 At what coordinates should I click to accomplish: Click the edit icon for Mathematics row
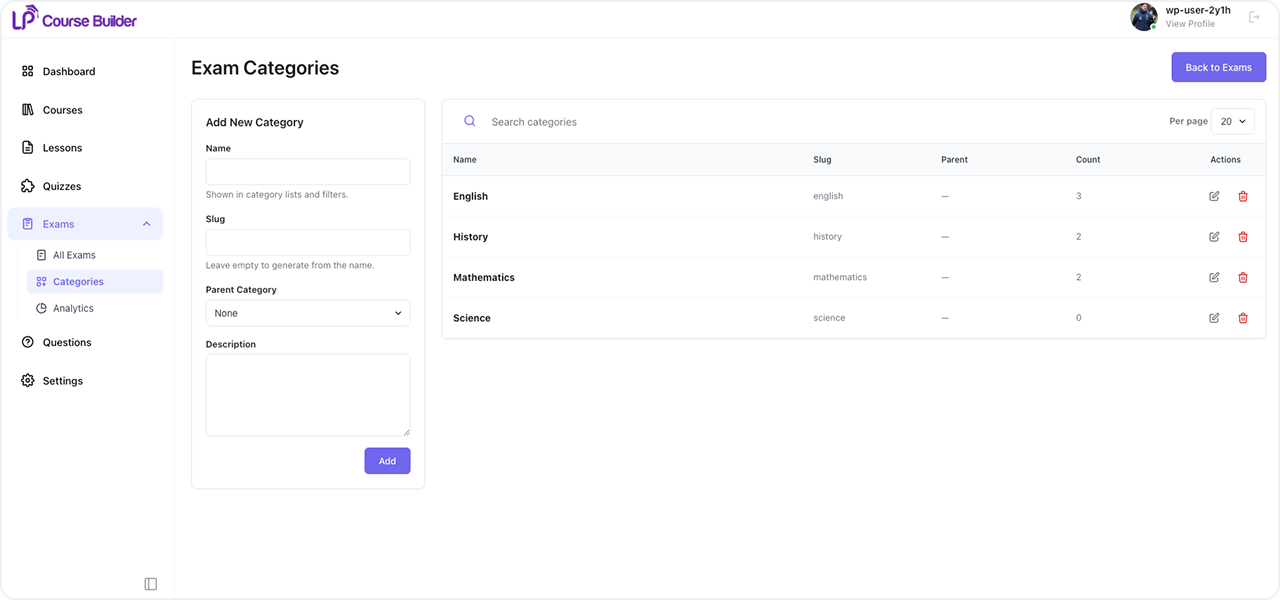pos(1214,277)
